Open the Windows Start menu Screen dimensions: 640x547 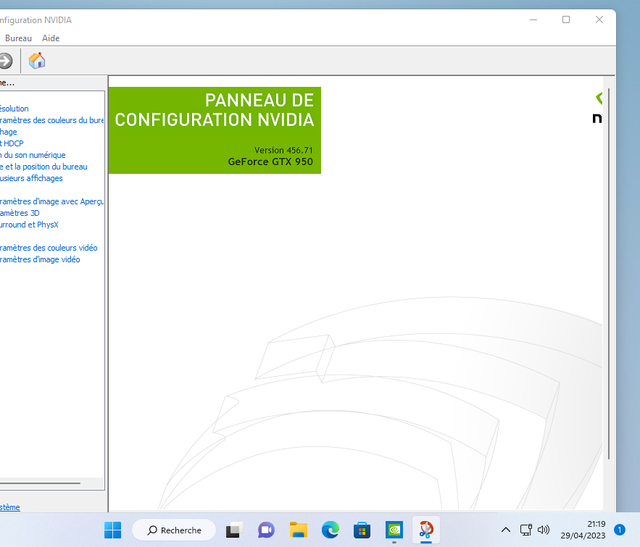113,530
